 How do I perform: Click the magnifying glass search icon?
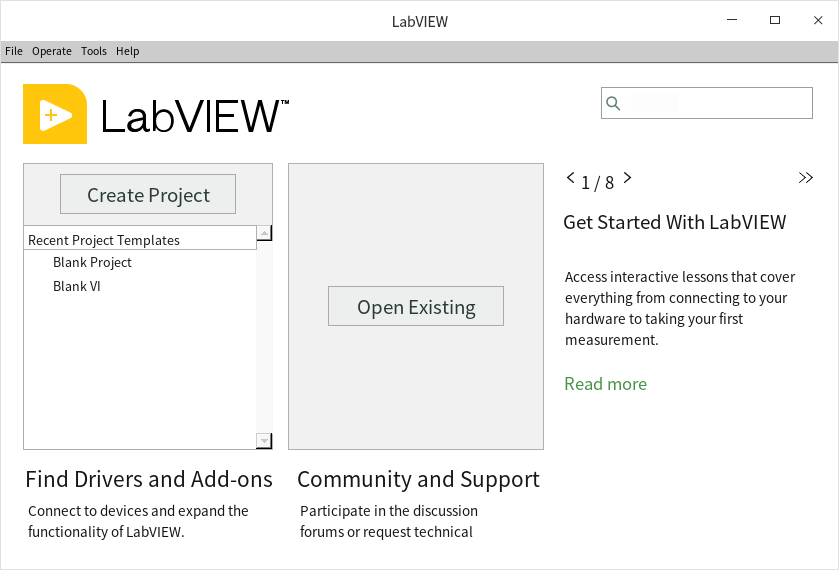614,103
